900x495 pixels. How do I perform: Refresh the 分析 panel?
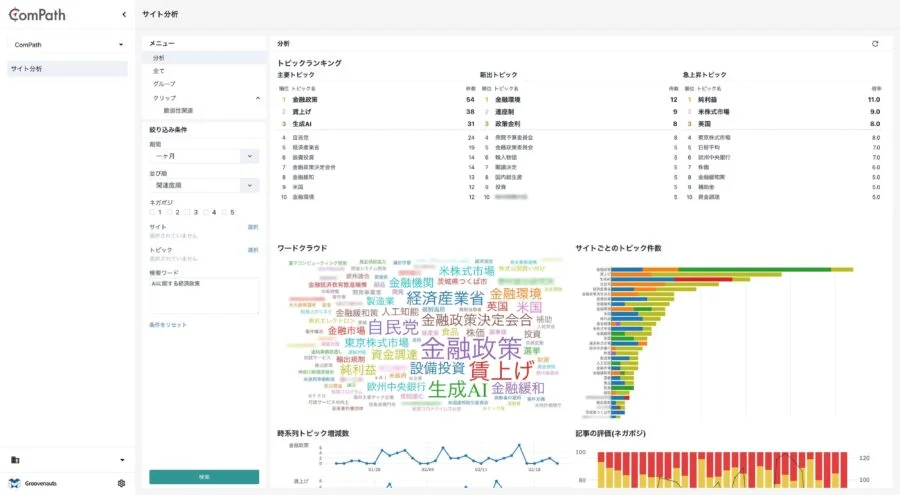[x=875, y=44]
